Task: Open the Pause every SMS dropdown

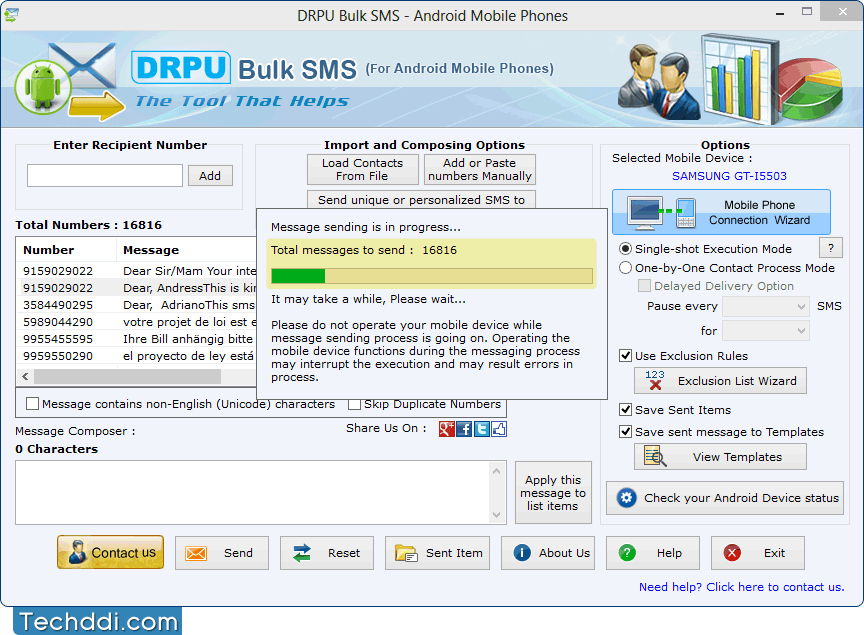Action: (x=766, y=306)
